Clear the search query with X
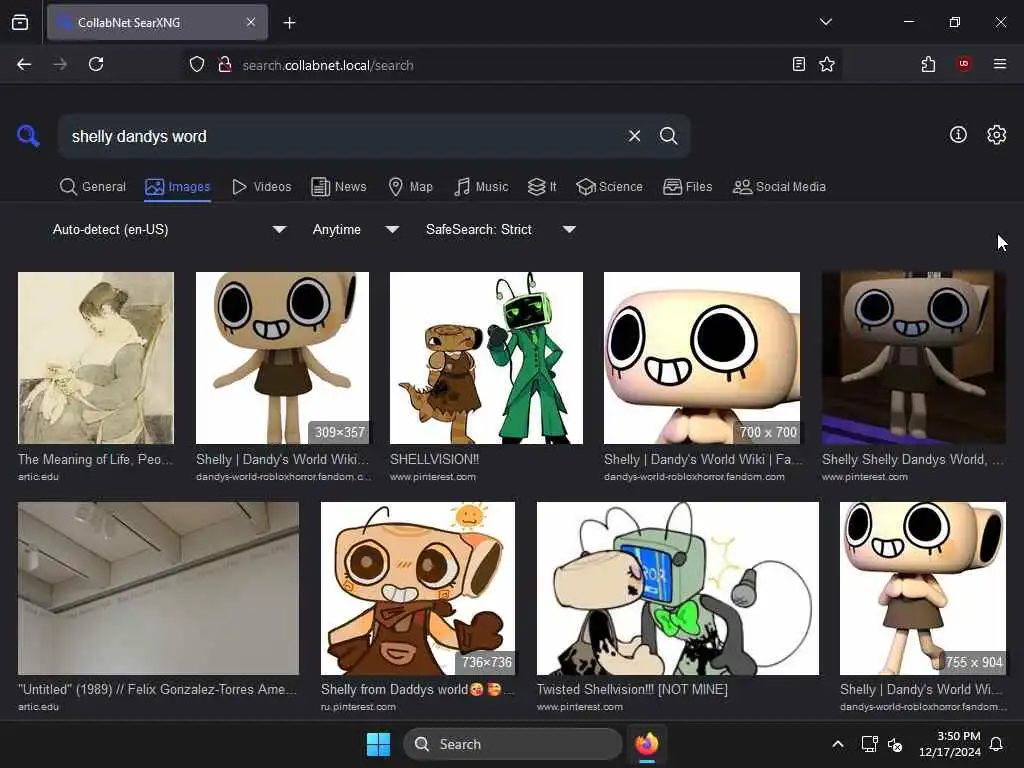This screenshot has width=1024, height=768. (x=634, y=136)
